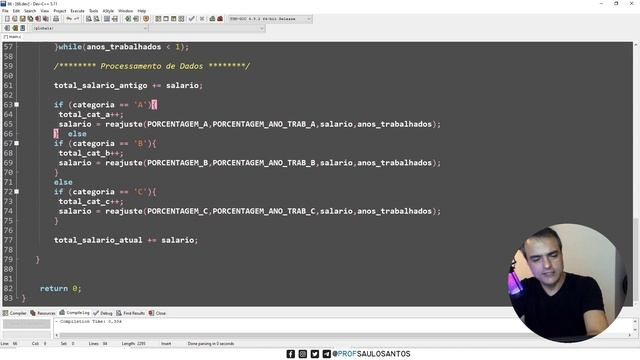Open the View menu
Image resolution: width=640 pixels, height=360 pixels.
(x=44, y=11)
